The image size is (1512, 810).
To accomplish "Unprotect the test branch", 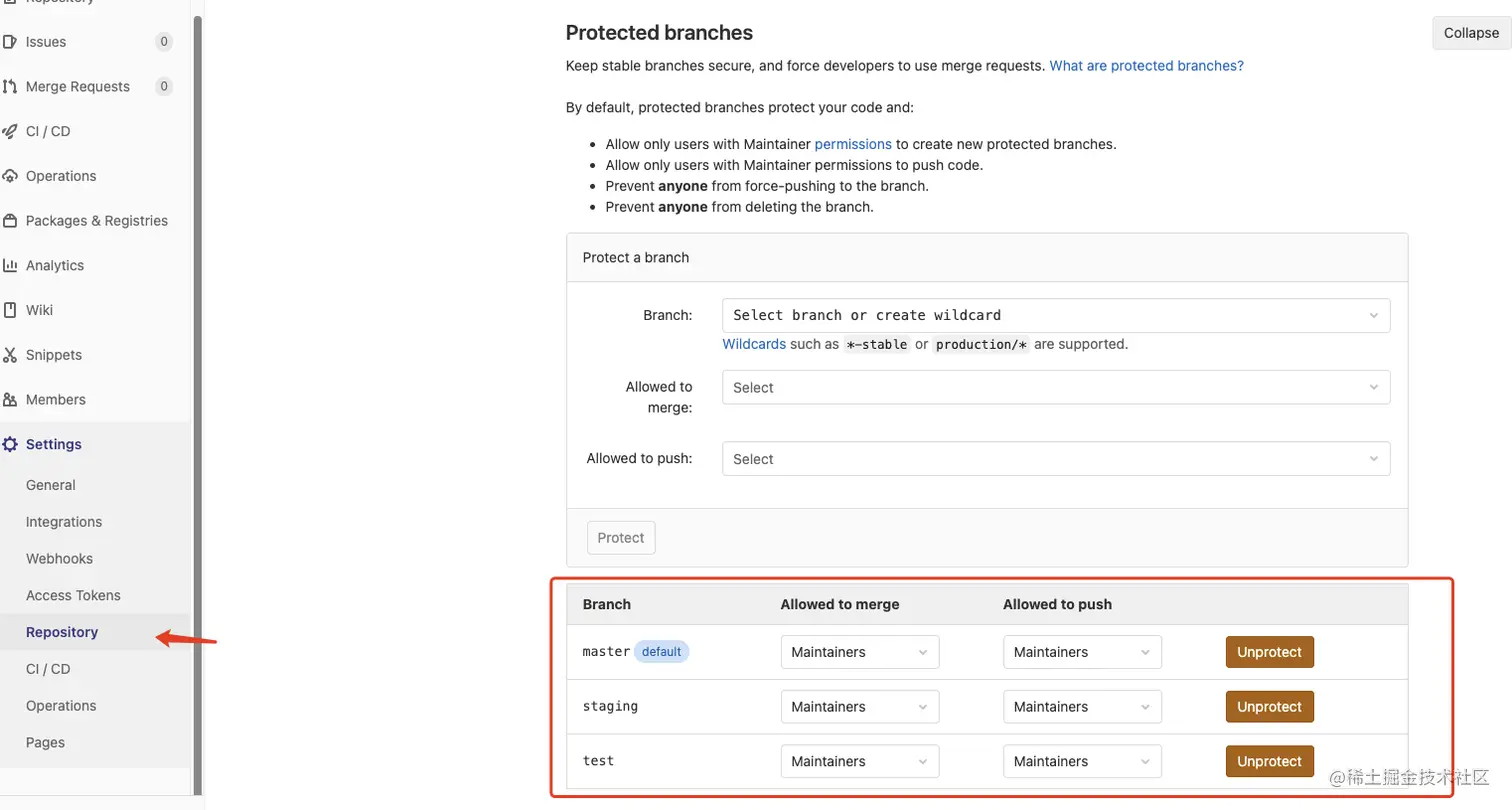I will (1269, 761).
